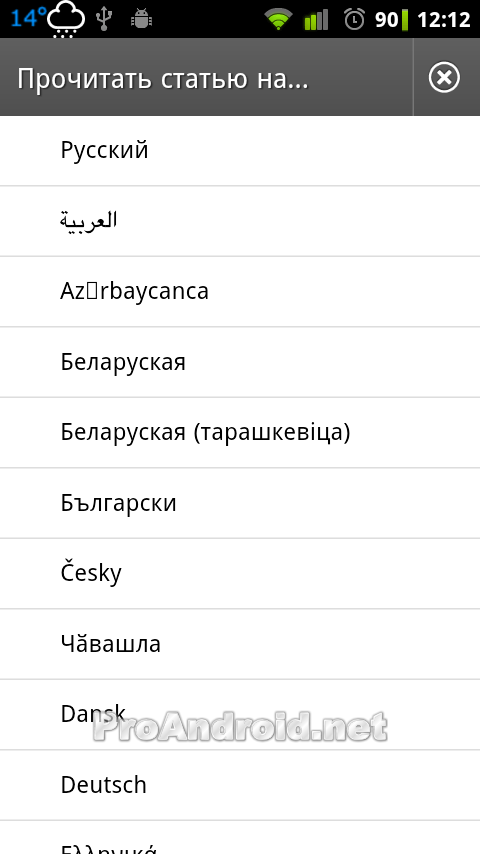Viewport: 480px width, 854px height.
Task: Close the language selection dialog
Action: pos(444,78)
